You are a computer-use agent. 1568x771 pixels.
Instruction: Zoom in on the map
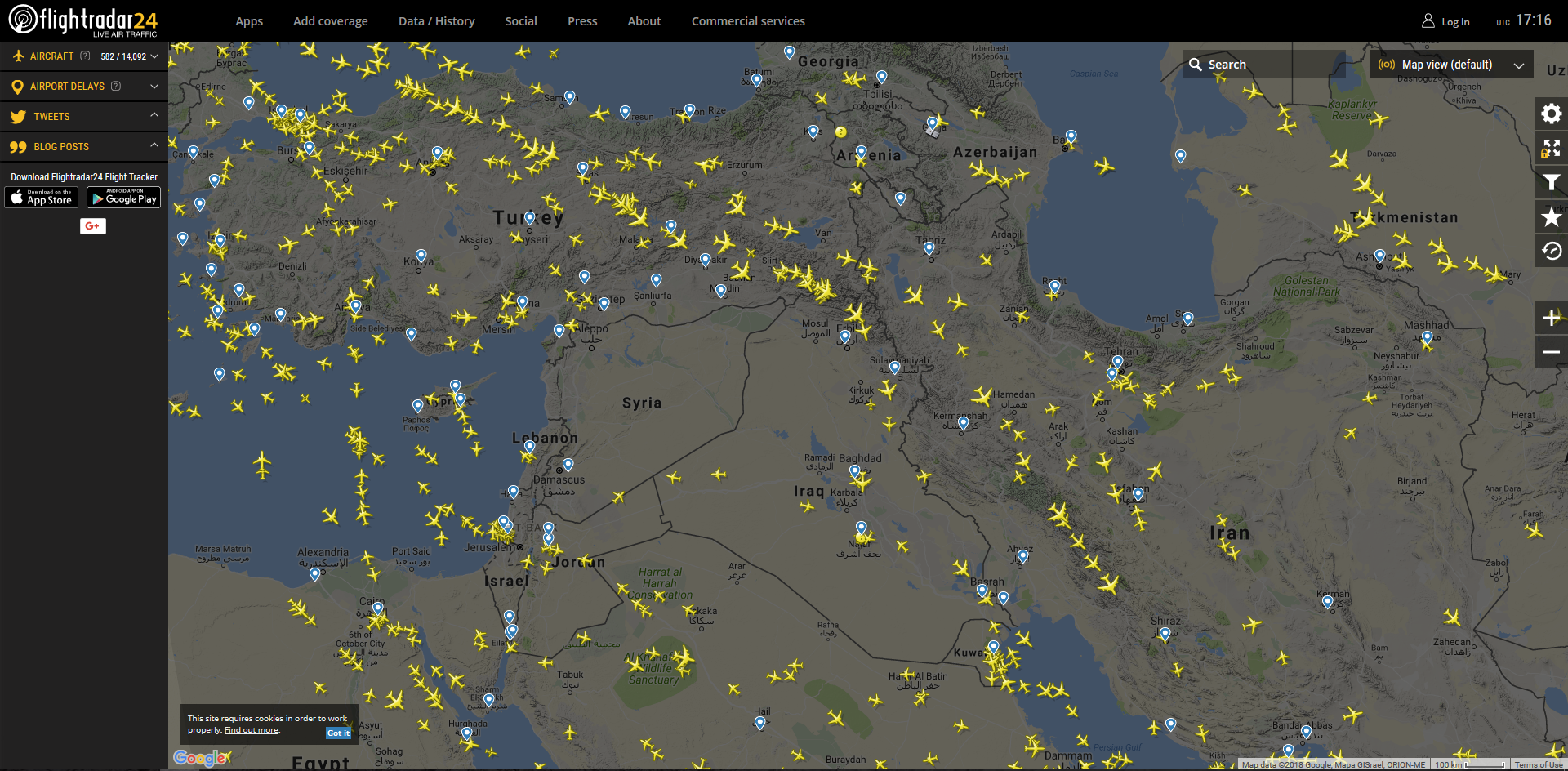point(1552,318)
